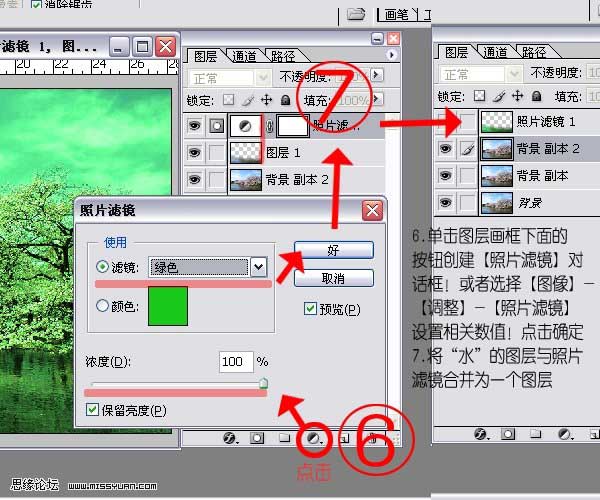
Task: Select 背景 layer name in right panel
Action: [x=530, y=202]
